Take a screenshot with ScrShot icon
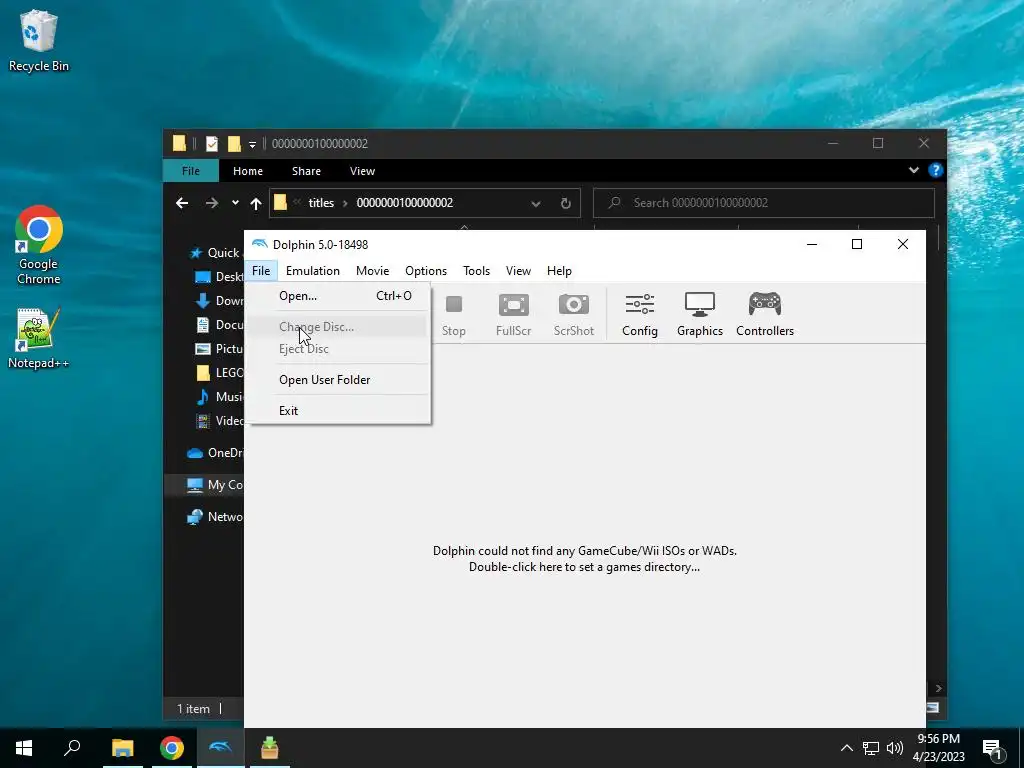1024x768 pixels. coord(573,315)
